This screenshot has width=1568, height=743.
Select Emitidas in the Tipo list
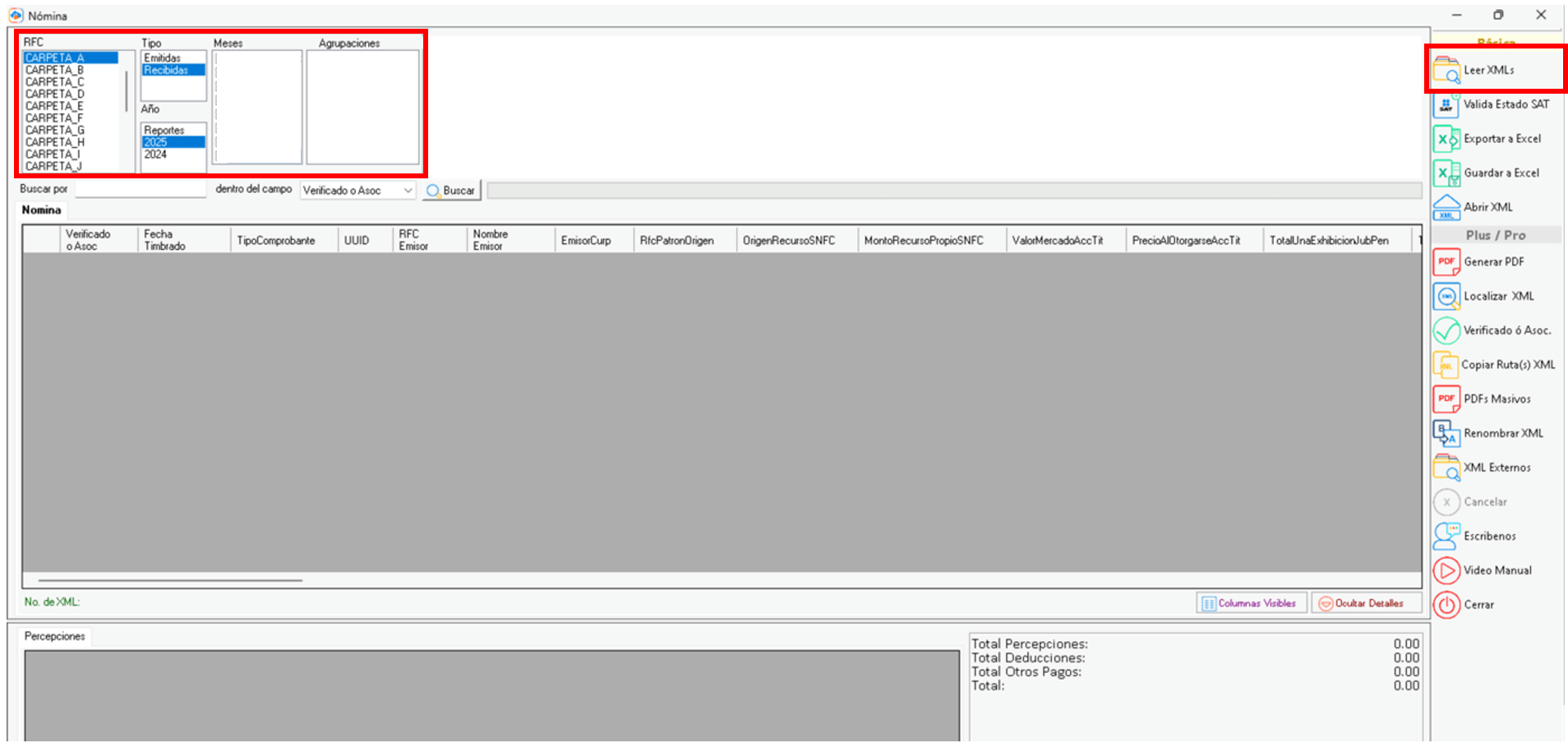pyautogui.click(x=163, y=58)
